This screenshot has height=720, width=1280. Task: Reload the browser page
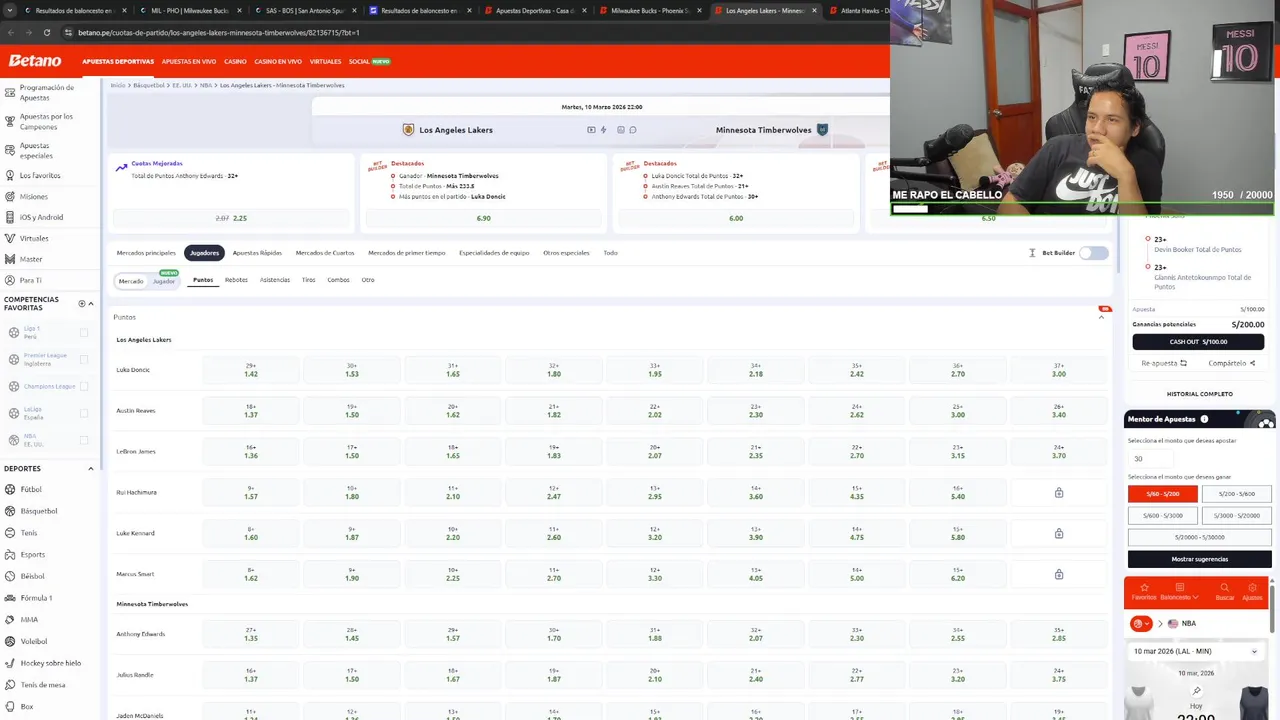47,33
